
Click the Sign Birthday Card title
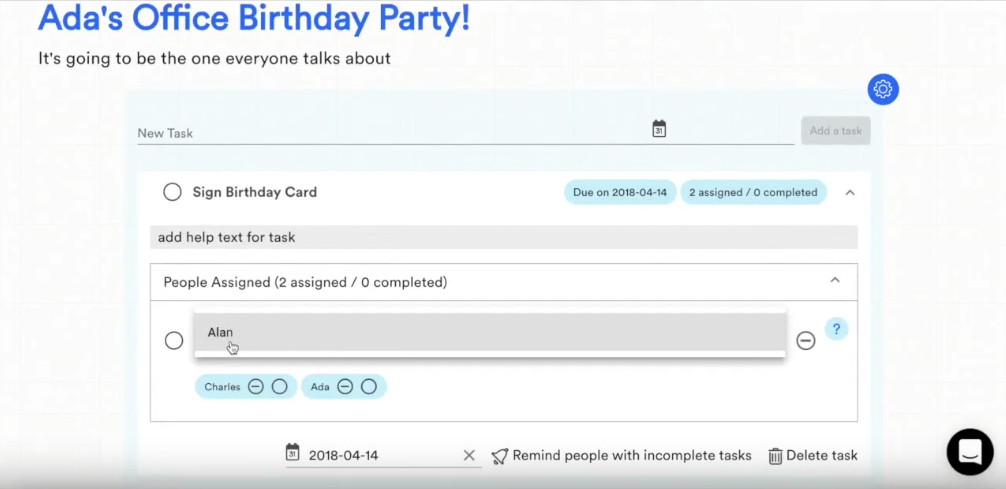pyautogui.click(x=255, y=192)
